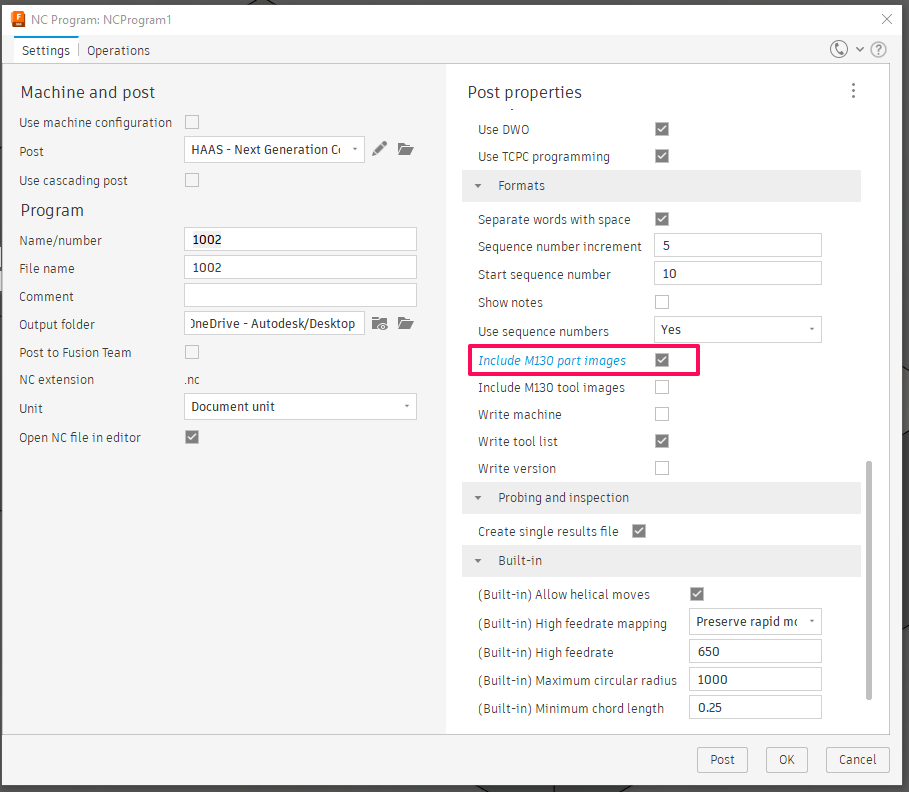Screen dimensions: 909x792
Task: Collapse the Formats section
Action: pos(477,185)
